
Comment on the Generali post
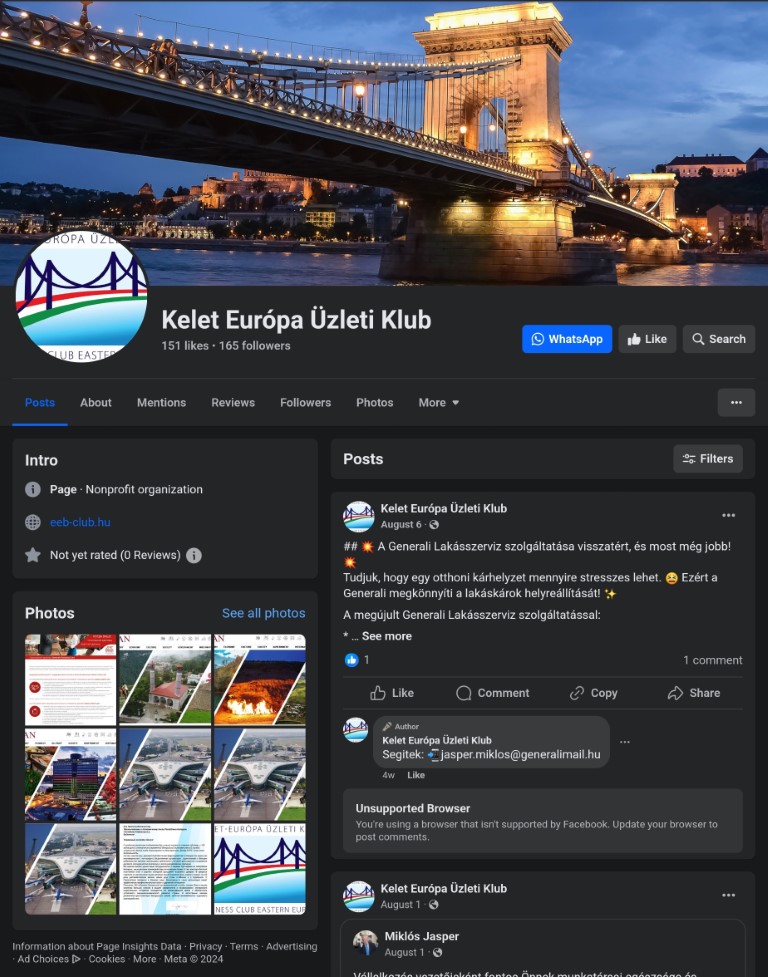pos(492,693)
